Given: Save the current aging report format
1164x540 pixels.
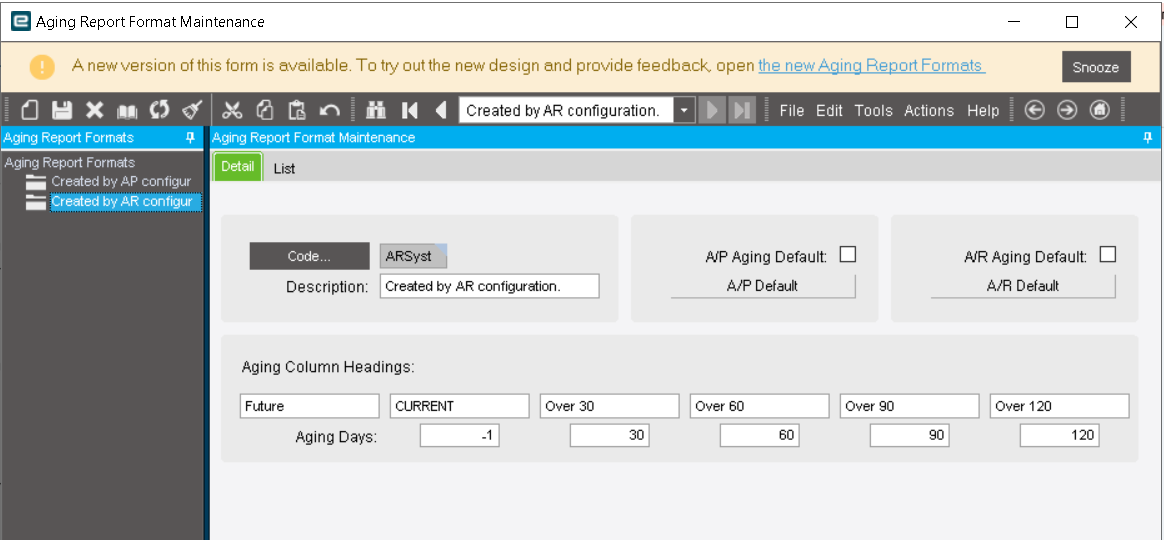Looking at the screenshot, I should pos(62,110).
